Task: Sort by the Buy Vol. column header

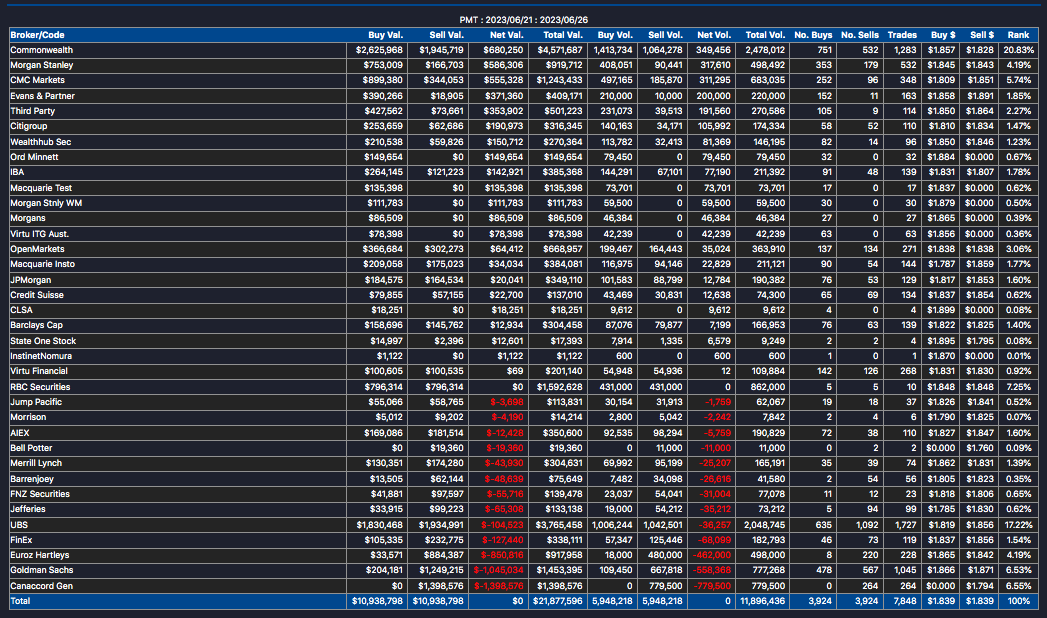Action: (615, 35)
